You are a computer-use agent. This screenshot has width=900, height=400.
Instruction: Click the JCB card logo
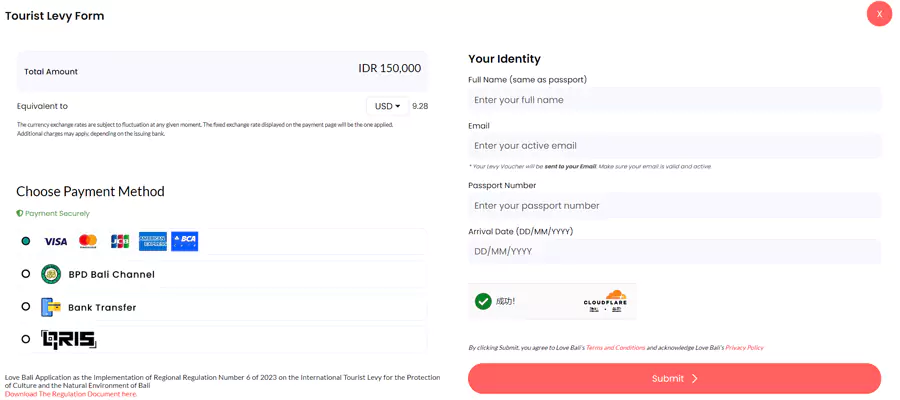[120, 241]
